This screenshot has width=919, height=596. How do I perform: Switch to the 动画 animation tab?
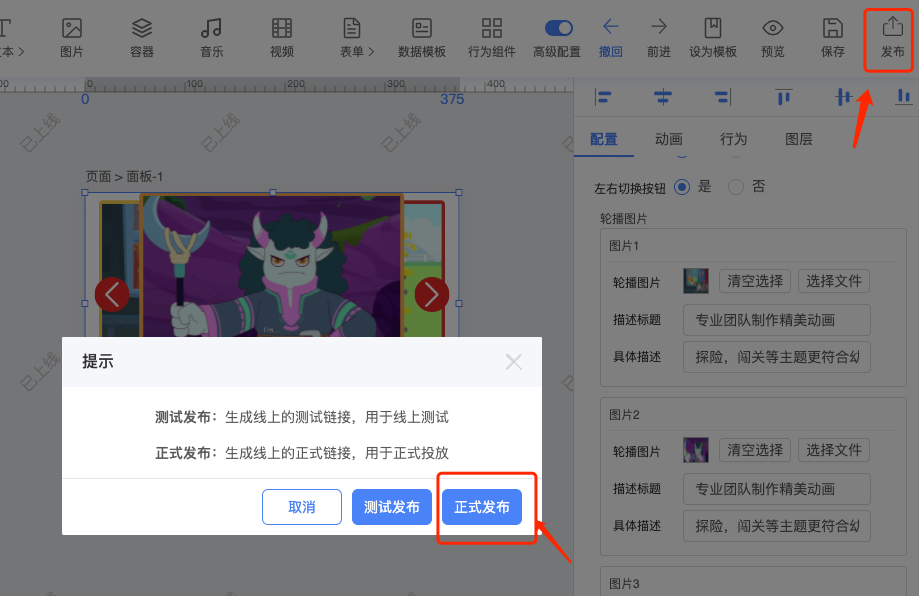tap(668, 140)
